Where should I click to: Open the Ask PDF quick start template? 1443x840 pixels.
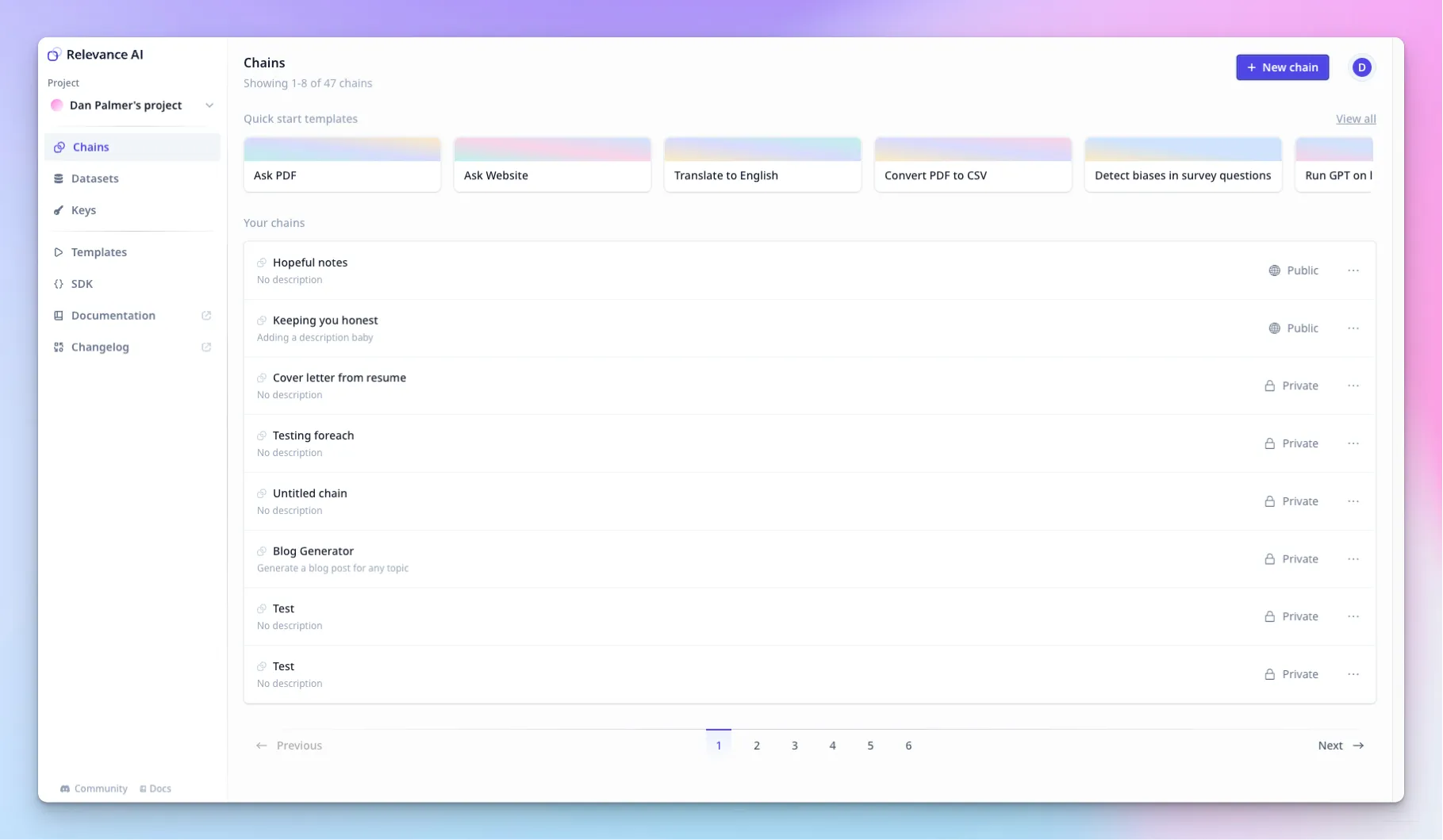342,165
